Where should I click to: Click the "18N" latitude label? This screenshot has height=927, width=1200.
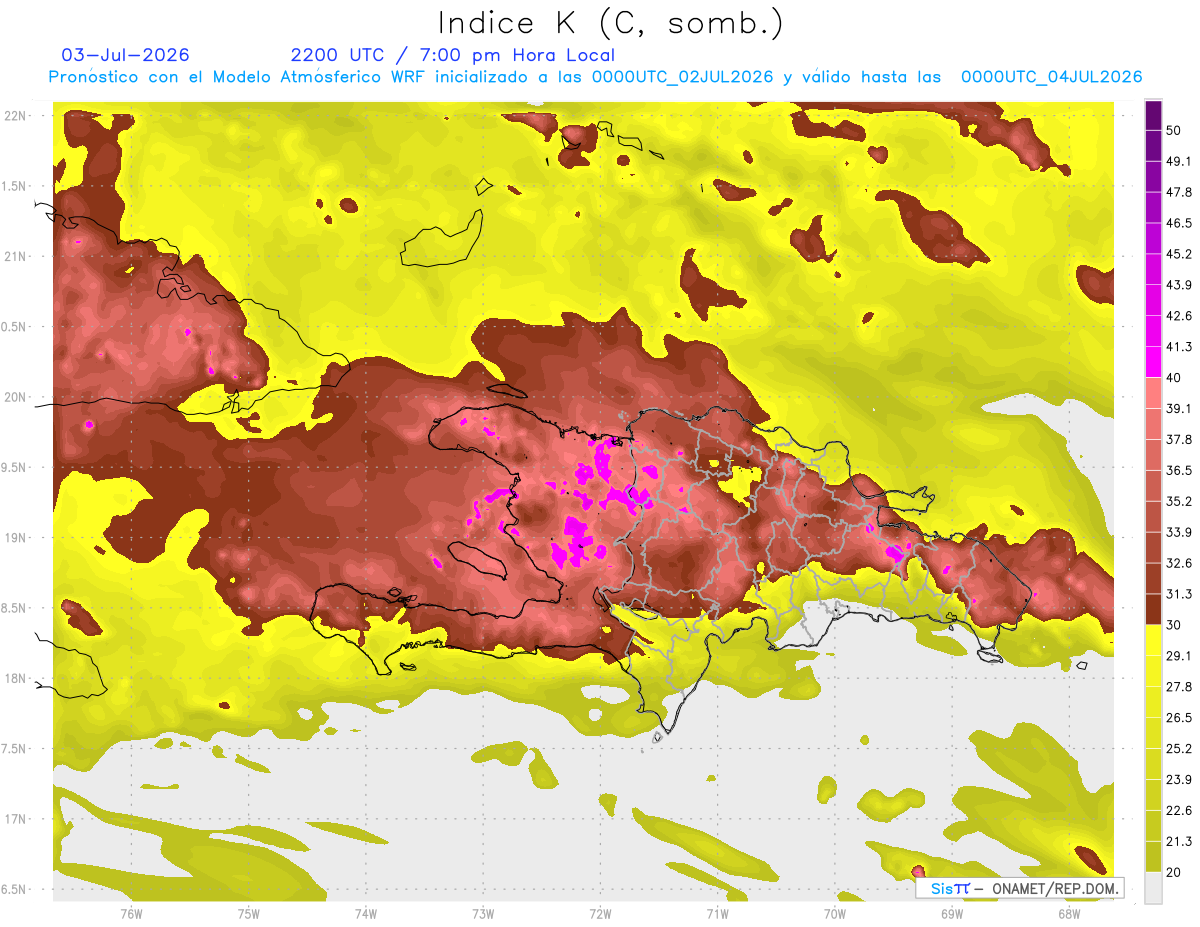tap(15, 678)
